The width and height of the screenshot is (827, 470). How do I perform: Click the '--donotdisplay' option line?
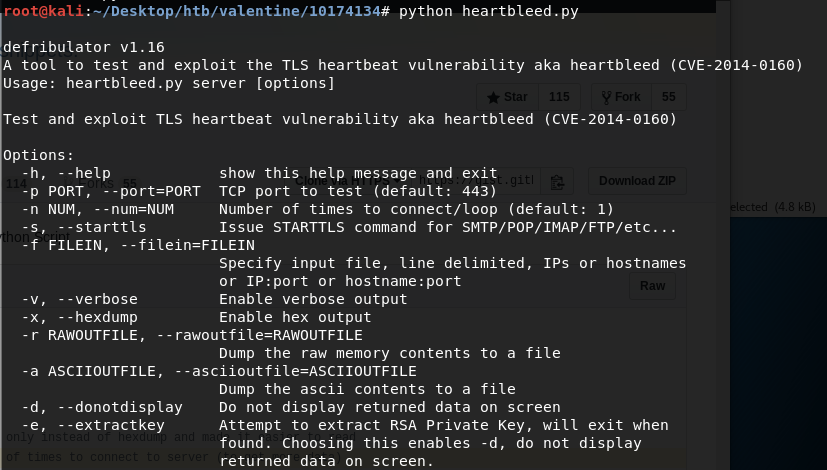(102, 407)
